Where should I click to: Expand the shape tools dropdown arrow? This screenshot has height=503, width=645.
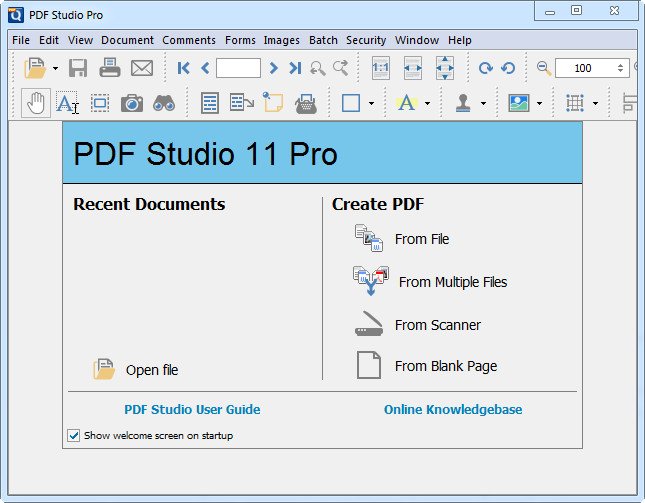click(x=371, y=103)
